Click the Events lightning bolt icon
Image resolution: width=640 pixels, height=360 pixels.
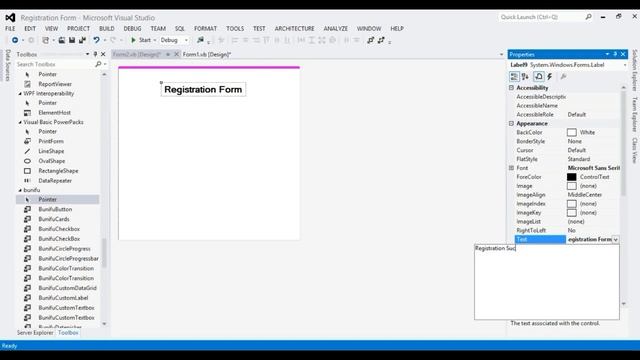[550, 76]
